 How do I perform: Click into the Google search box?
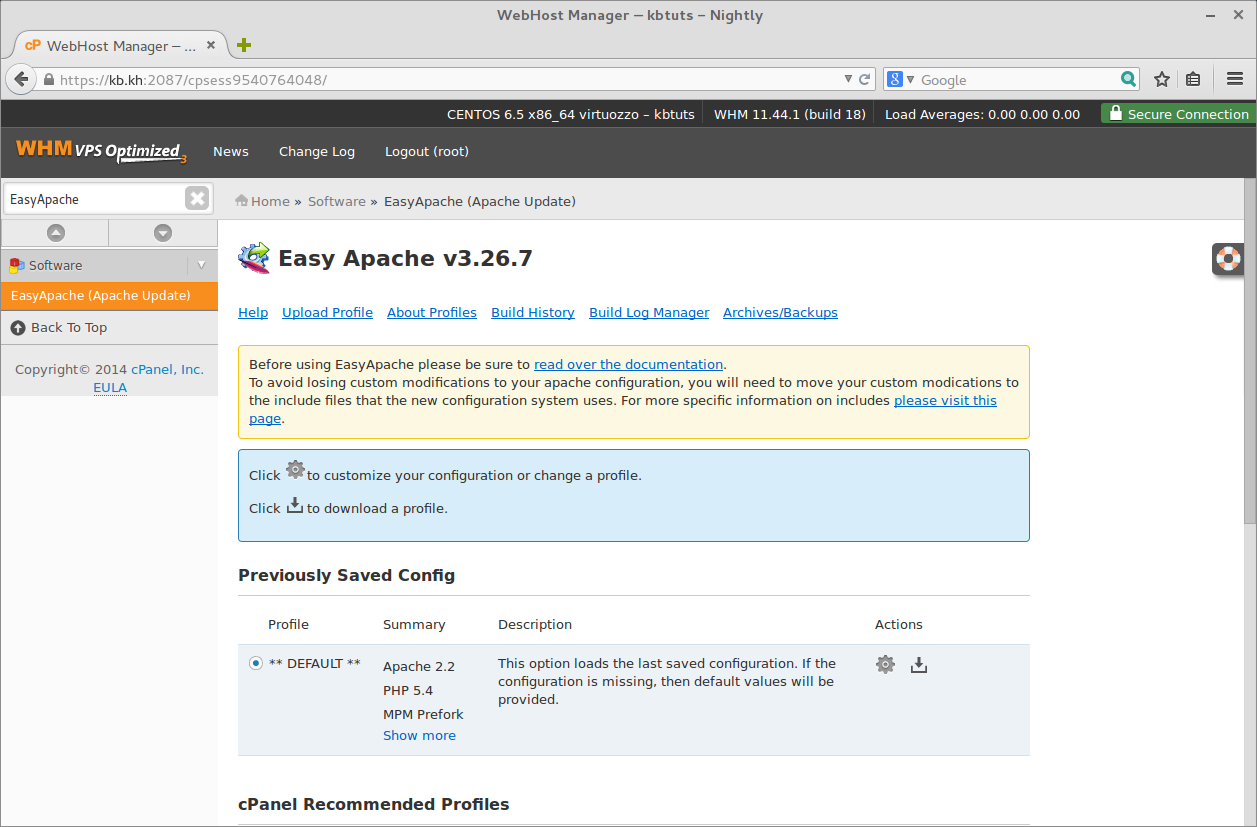(1018, 80)
